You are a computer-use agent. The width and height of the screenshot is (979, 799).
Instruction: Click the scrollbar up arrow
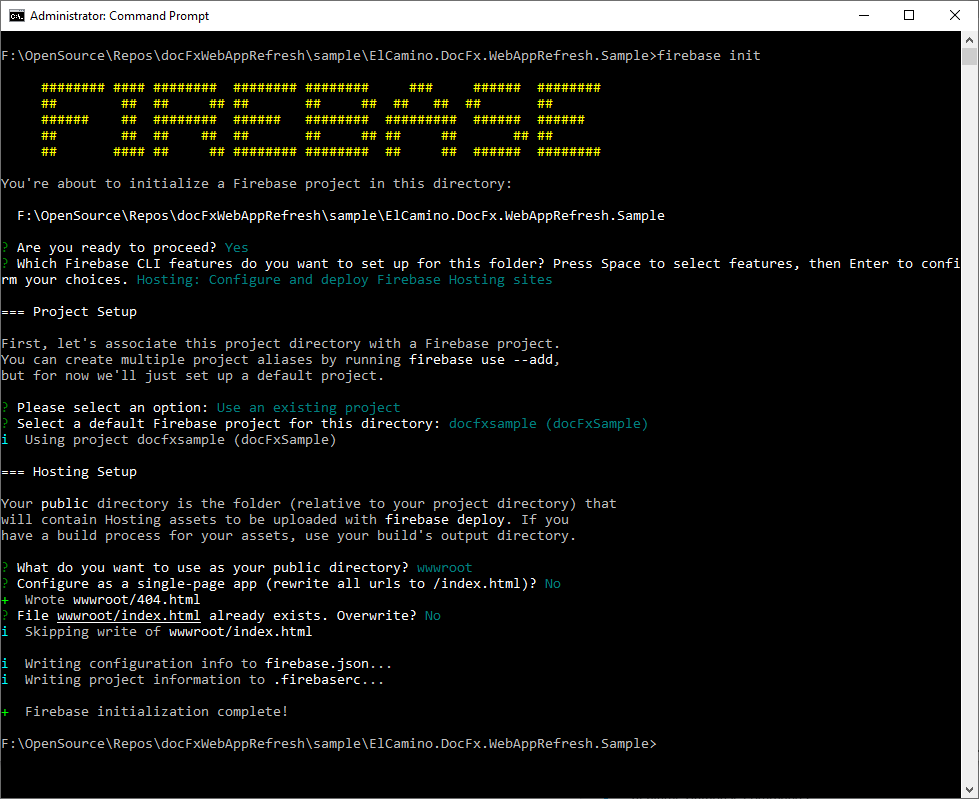[969, 41]
